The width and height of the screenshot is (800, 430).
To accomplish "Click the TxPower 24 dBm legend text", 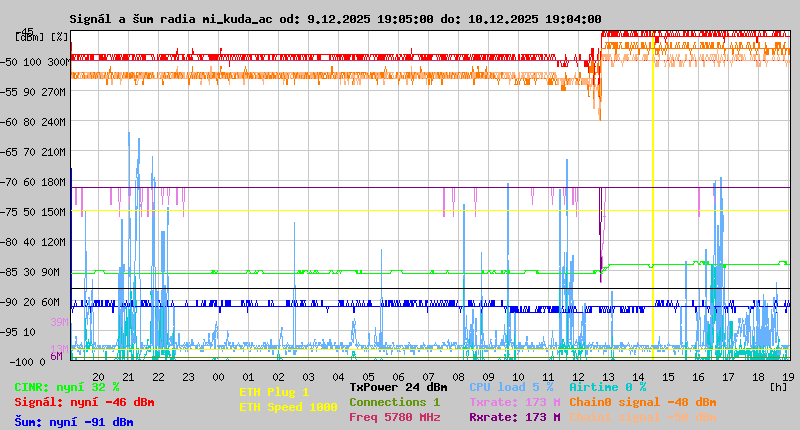I will (x=398, y=387).
